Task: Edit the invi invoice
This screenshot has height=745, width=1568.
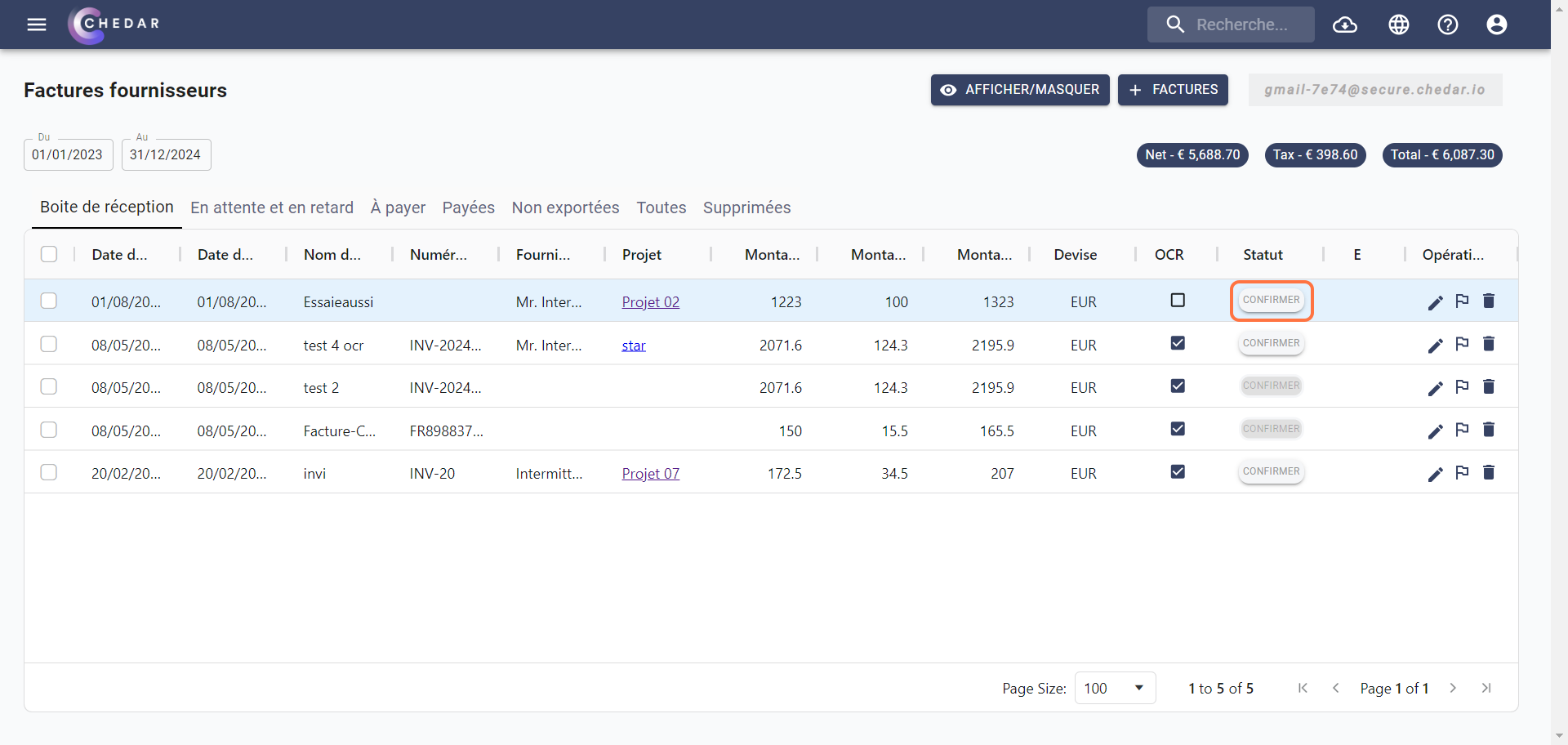Action: [1435, 474]
